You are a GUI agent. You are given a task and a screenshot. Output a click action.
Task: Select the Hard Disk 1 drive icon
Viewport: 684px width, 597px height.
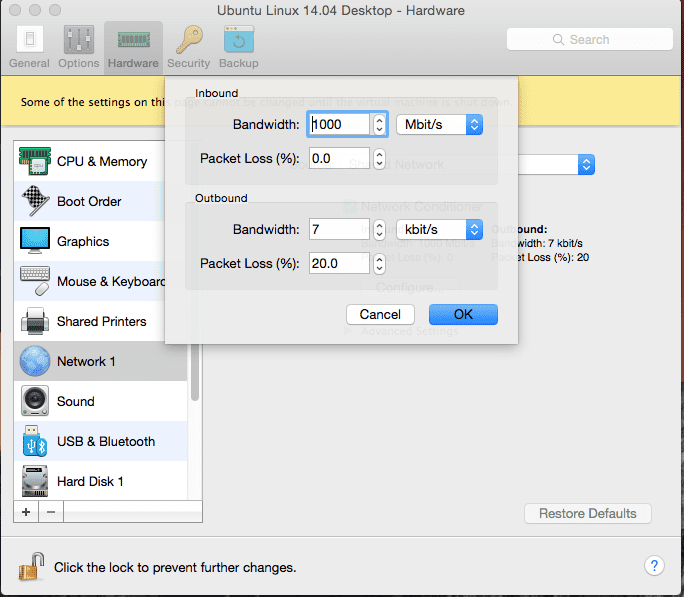pos(35,481)
